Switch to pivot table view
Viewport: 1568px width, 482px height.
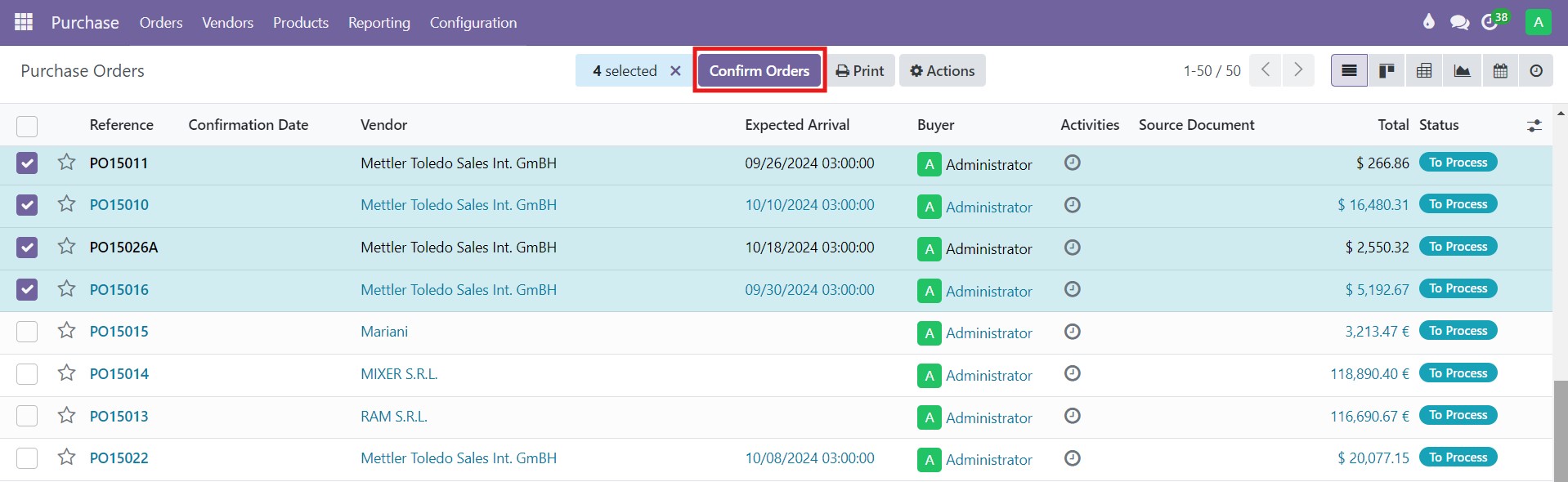pos(1424,71)
